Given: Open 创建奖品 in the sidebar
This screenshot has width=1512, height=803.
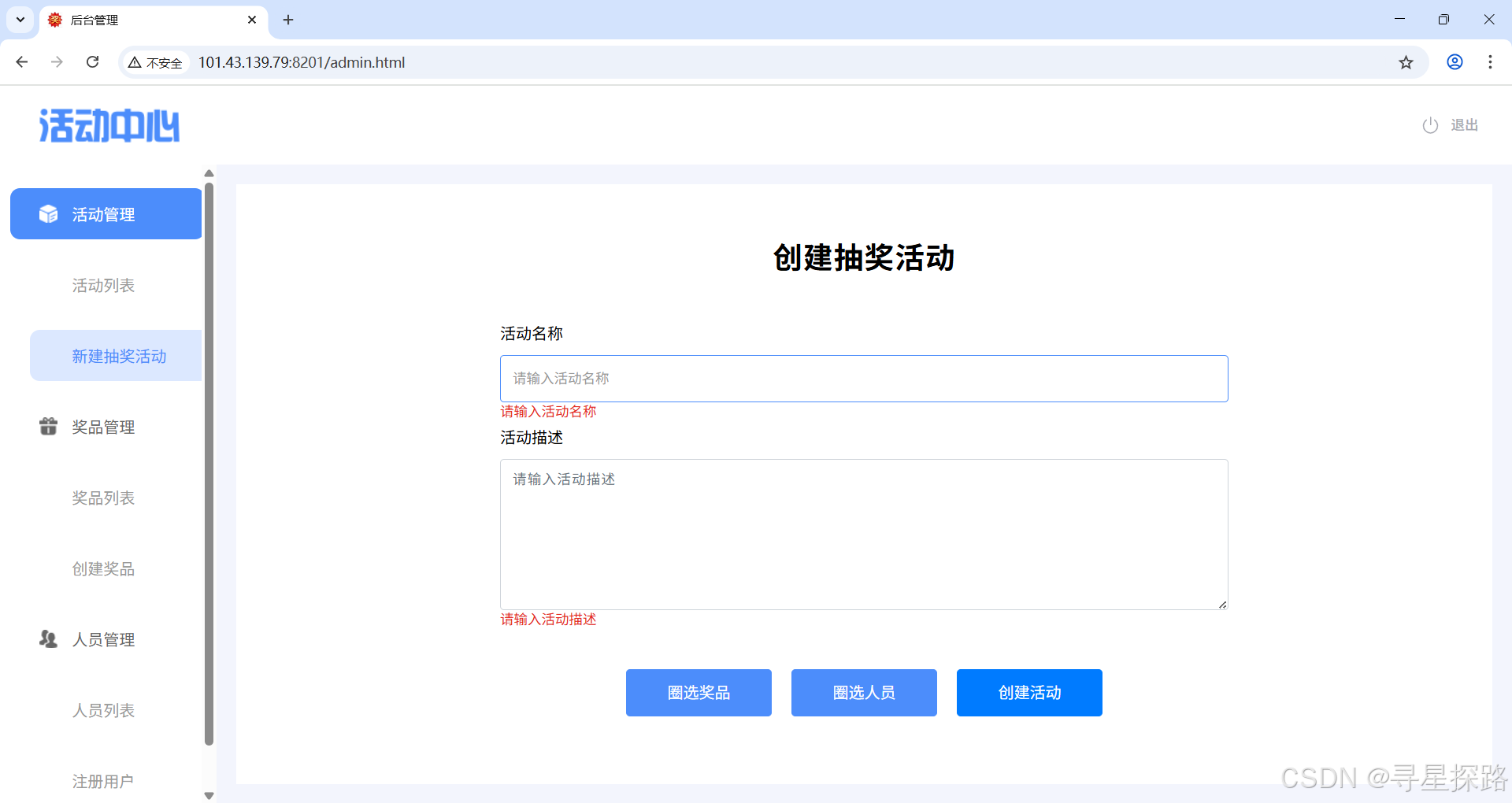Looking at the screenshot, I should pyautogui.click(x=103, y=569).
